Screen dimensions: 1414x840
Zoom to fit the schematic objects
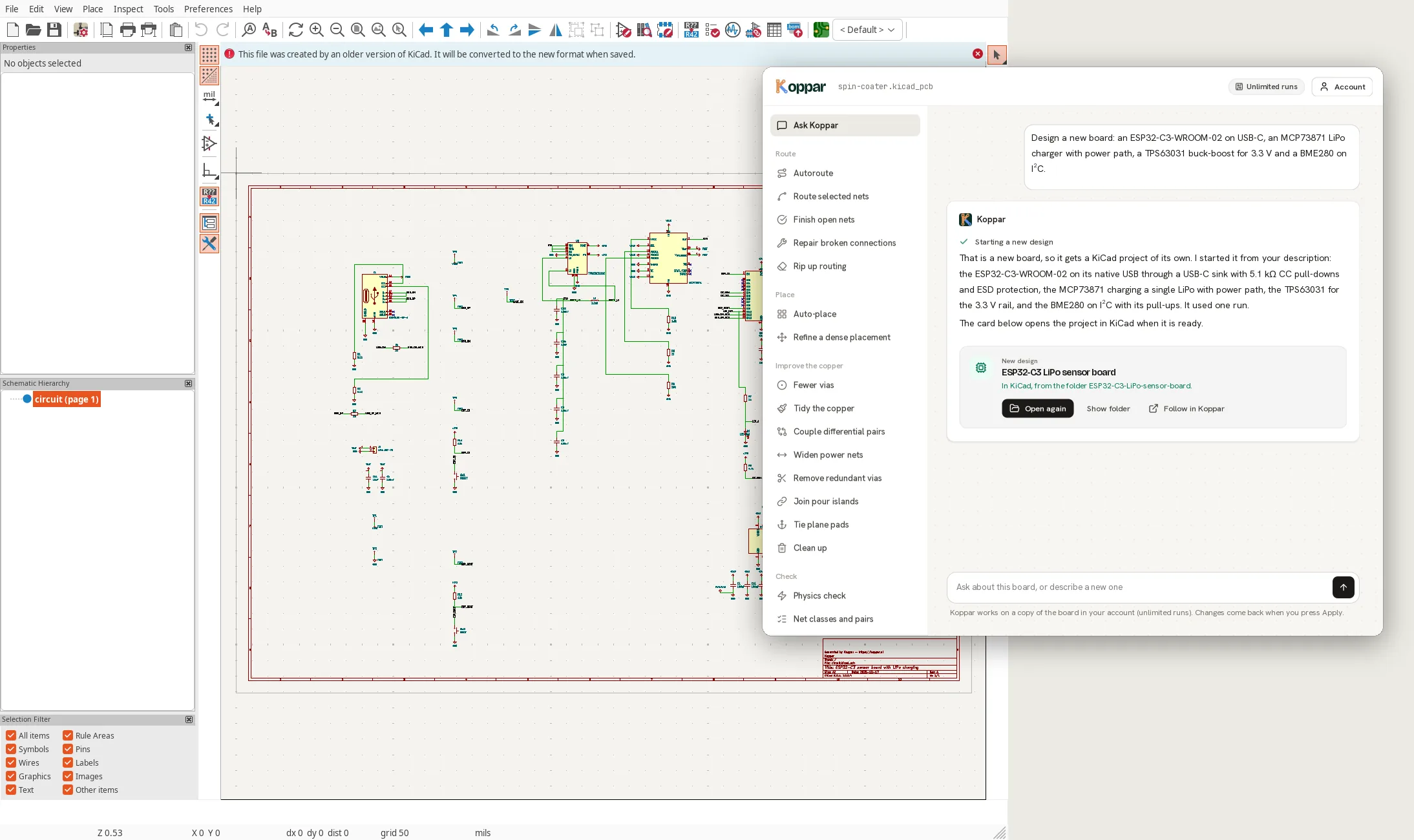[379, 30]
